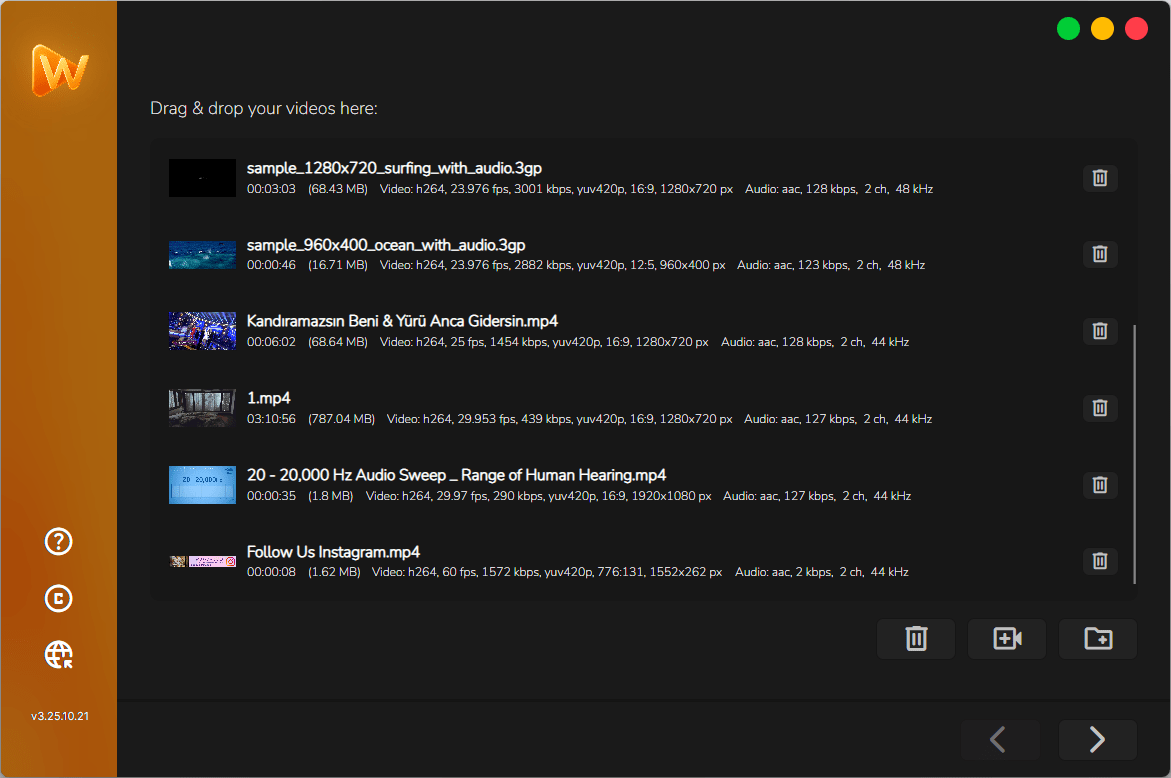Screen dimensions: 1171x778
Task: Open the copyright info icon in the sidebar
Action: pos(59,598)
